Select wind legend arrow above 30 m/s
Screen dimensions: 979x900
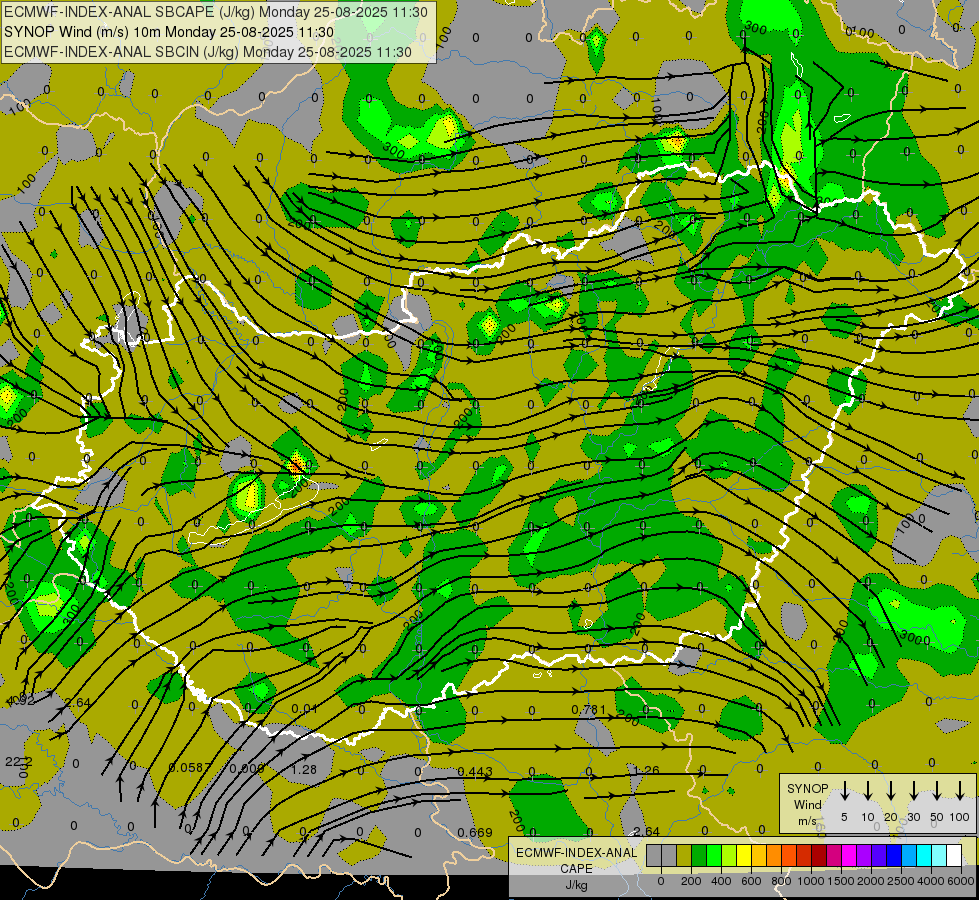tap(913, 790)
